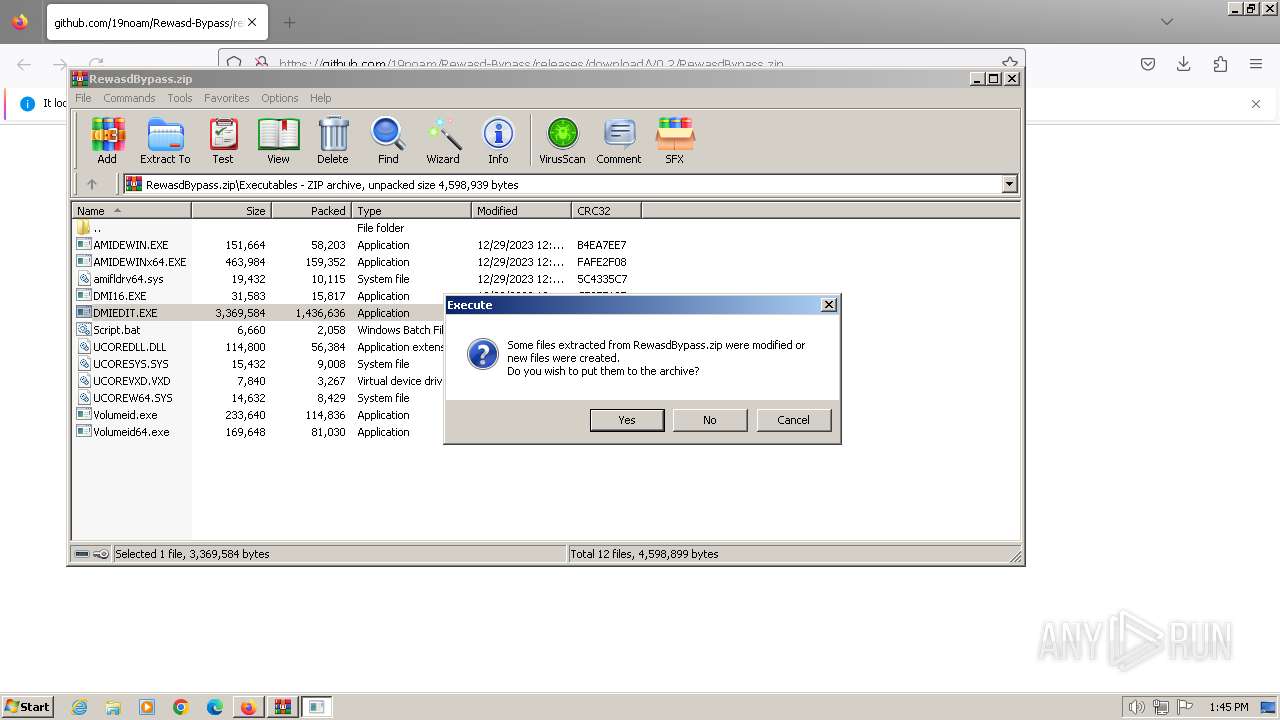Image resolution: width=1280 pixels, height=720 pixels.
Task: Open the File menu
Action: coord(83,98)
